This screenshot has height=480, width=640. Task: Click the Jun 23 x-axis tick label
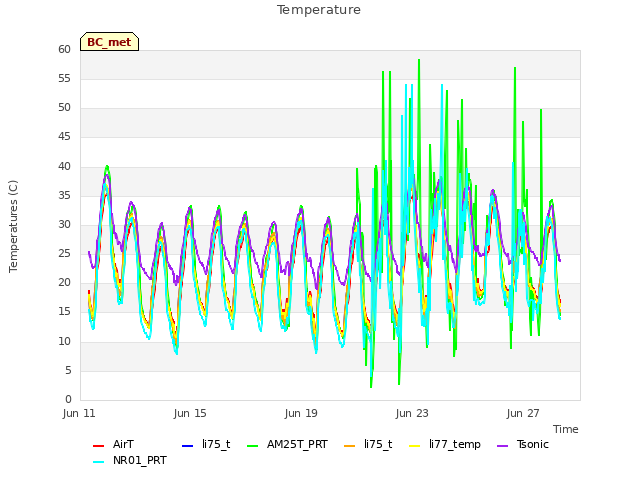pos(412,413)
